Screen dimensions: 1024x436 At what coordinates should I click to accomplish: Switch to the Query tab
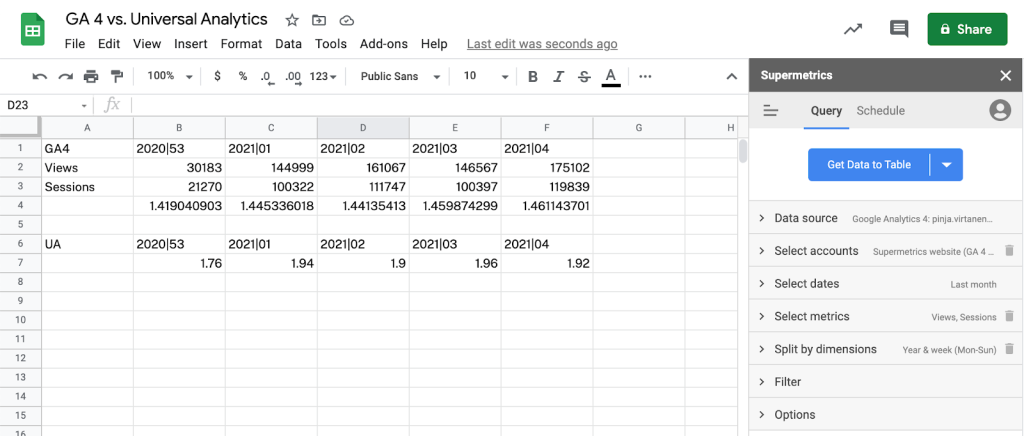[x=826, y=111]
